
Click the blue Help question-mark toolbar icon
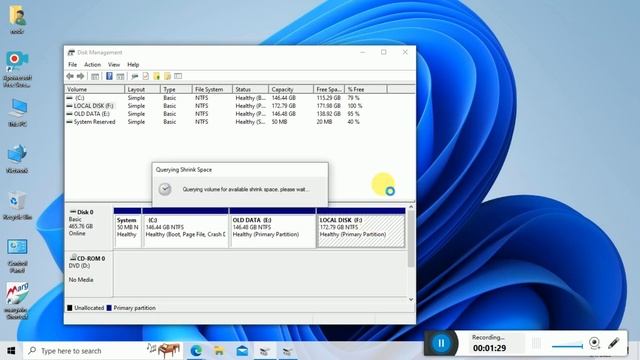pyautogui.click(x=109, y=76)
